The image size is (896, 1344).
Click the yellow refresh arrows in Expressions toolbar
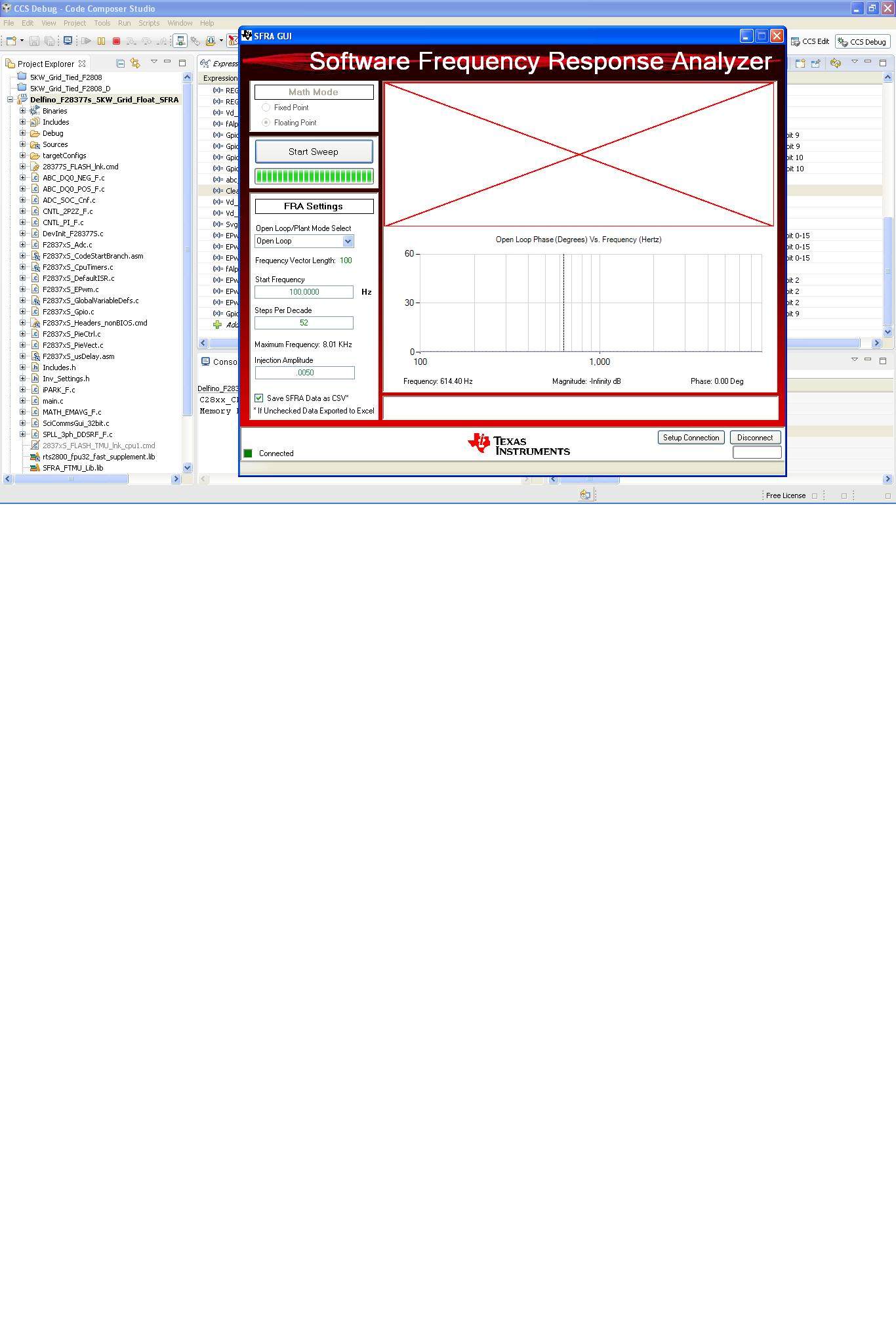coord(835,63)
